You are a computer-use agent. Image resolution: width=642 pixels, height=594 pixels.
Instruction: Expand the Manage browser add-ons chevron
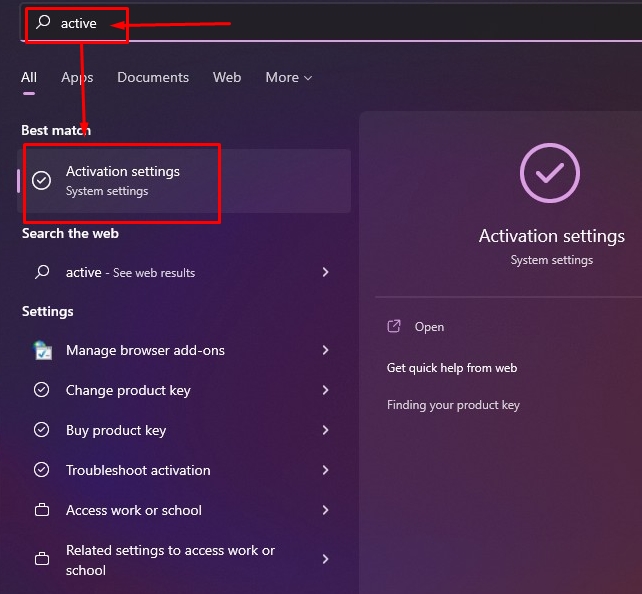326,350
